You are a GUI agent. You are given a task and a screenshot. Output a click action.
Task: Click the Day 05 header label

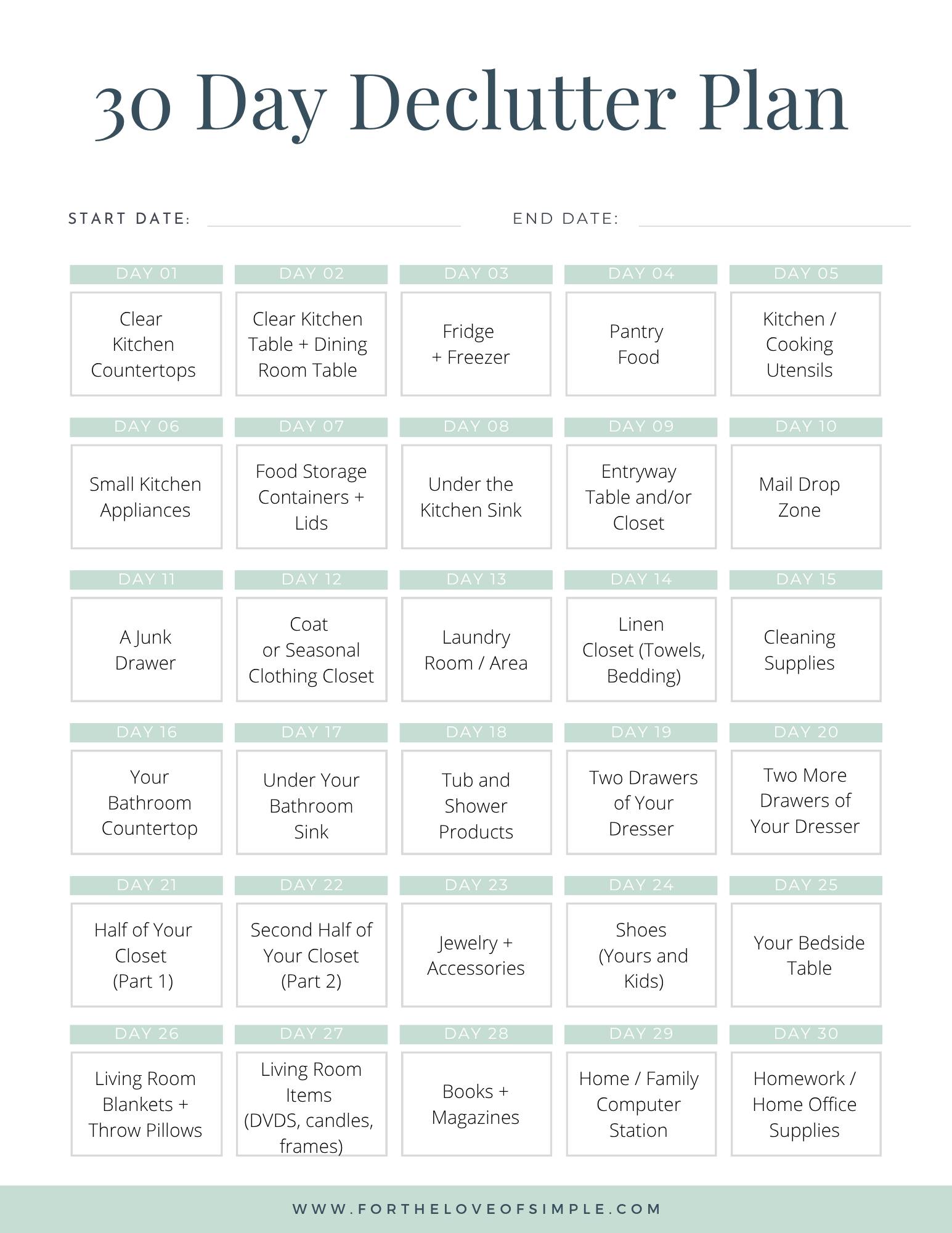coord(806,274)
